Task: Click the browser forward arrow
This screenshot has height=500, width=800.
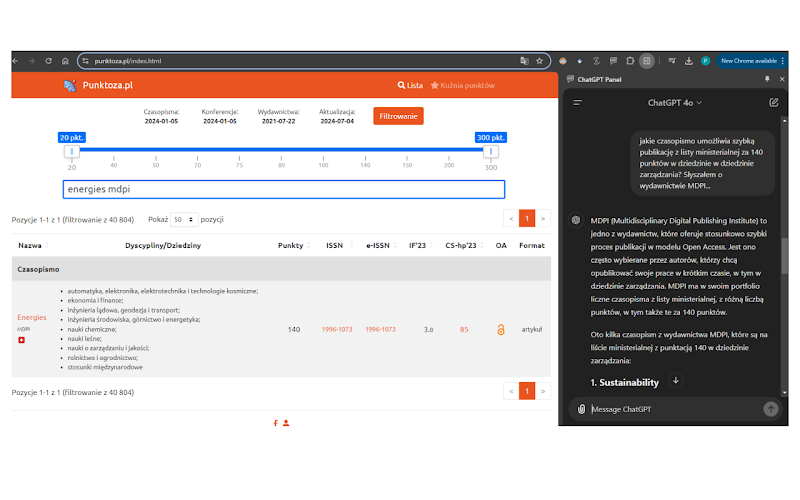Action: point(32,61)
